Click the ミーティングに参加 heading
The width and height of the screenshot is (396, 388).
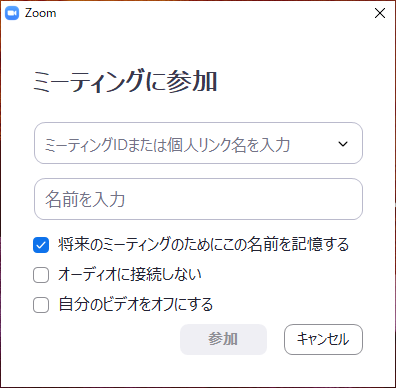pyautogui.click(x=125, y=81)
